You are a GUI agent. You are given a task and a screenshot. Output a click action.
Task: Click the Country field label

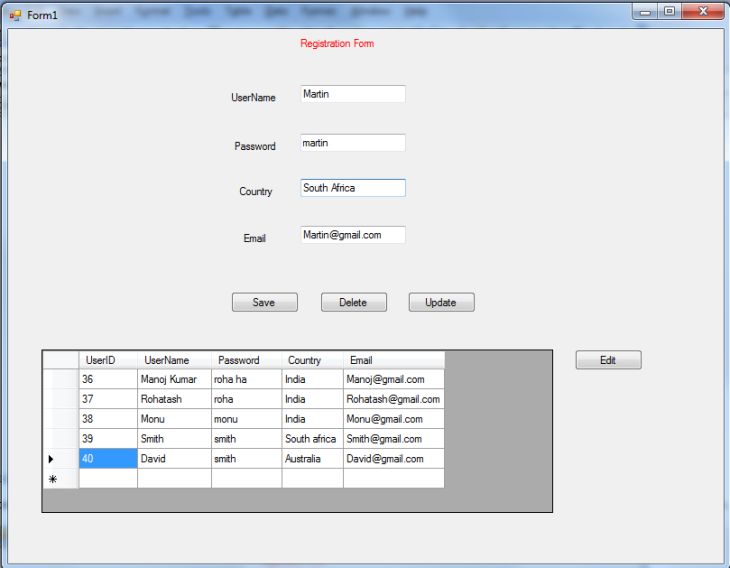tap(256, 191)
